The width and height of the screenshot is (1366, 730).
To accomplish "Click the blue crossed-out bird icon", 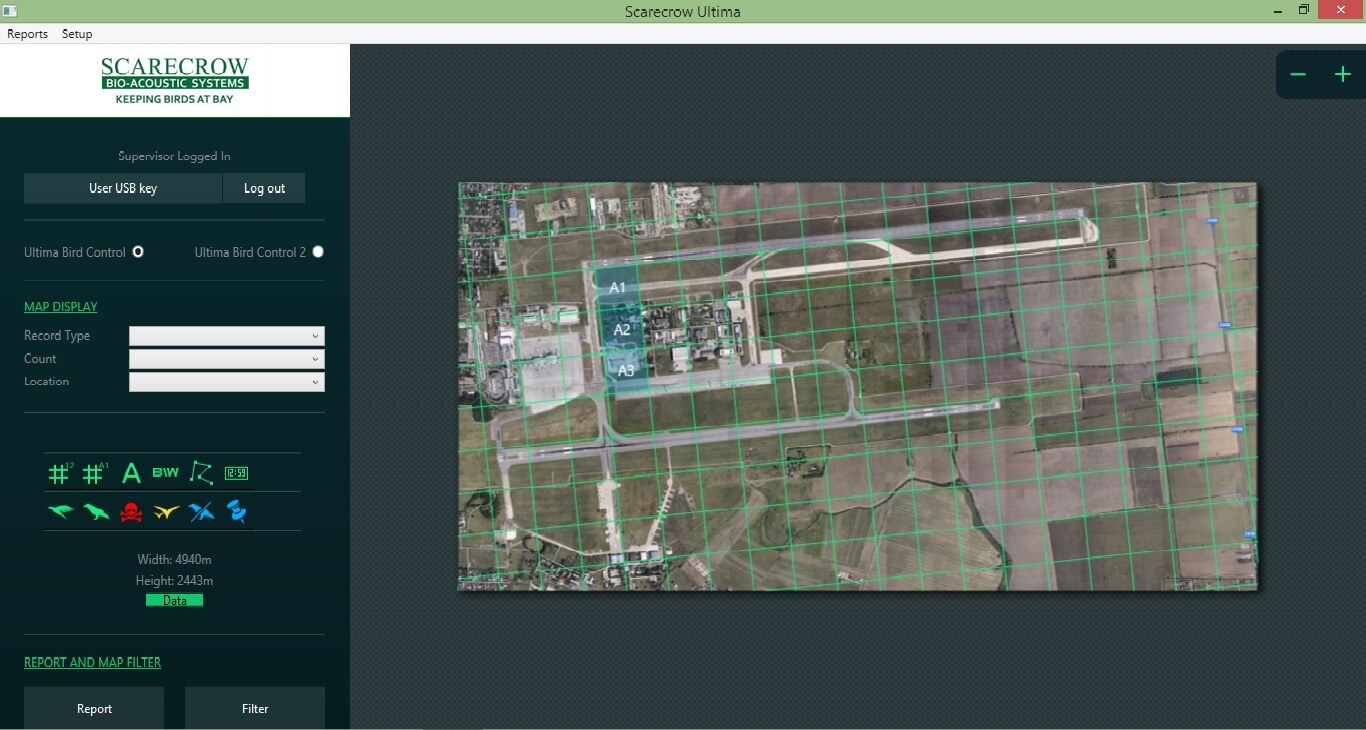I will tap(201, 512).
